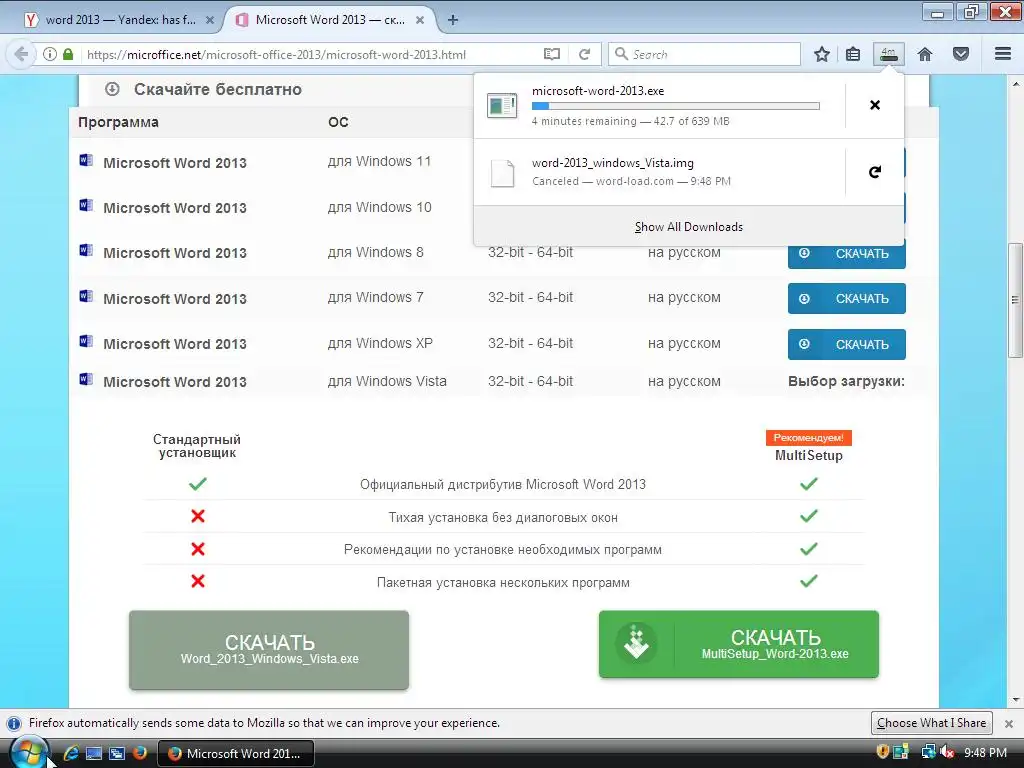Screen dimensions: 1024x768
Task: Click the MultiSetup column heading
Action: [x=808, y=455]
